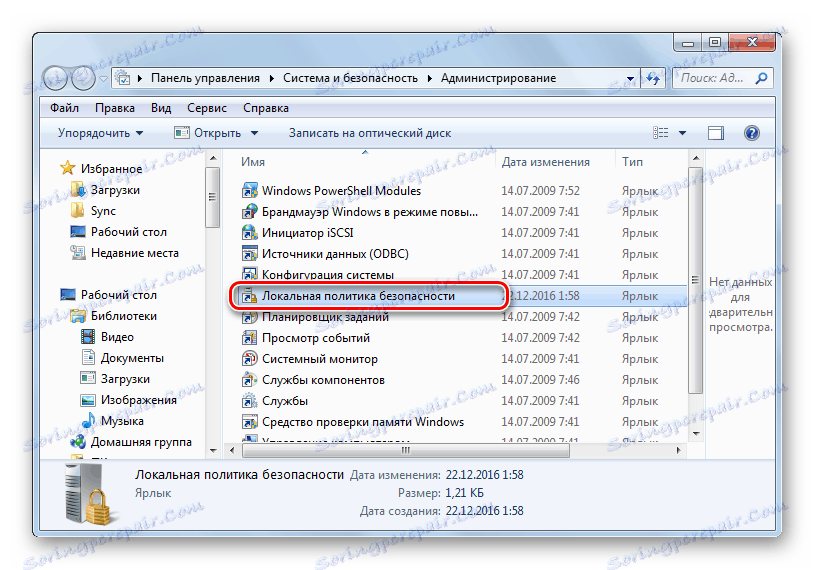815x570 pixels.
Task: Open Windows PowerShell Modules shortcut icon
Action: (249, 191)
